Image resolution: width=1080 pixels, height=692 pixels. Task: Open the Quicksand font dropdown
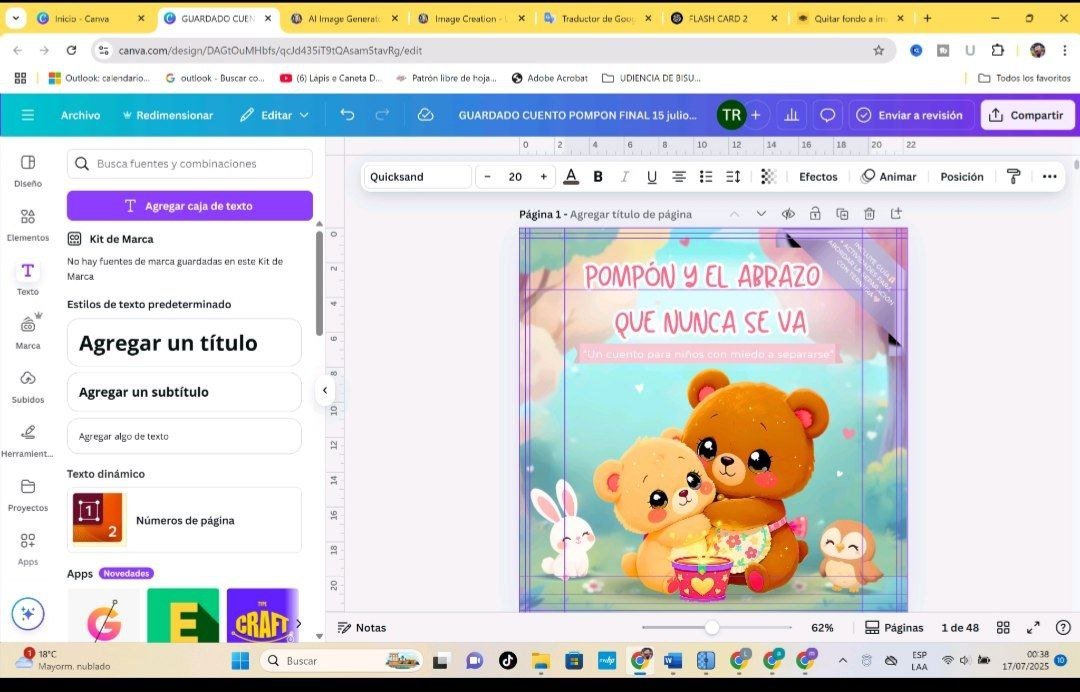coord(416,176)
